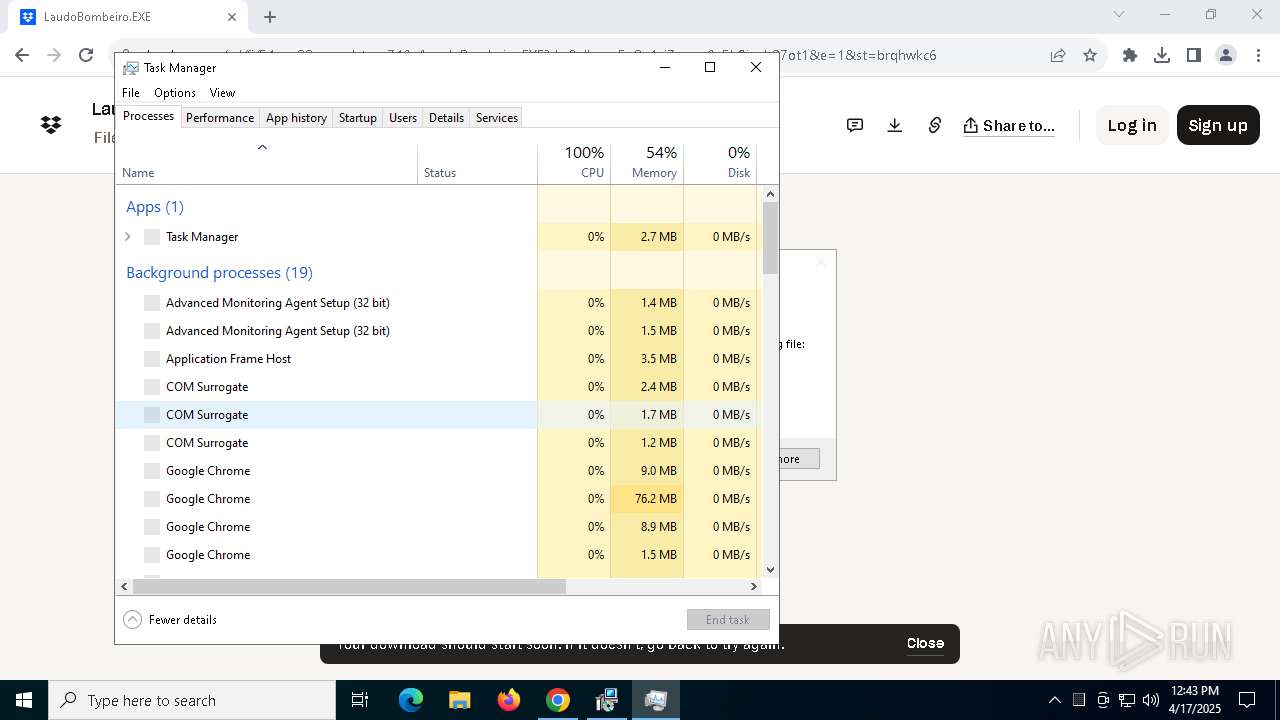Switch to the Performance tab
This screenshot has height=720, width=1280.
(x=220, y=117)
